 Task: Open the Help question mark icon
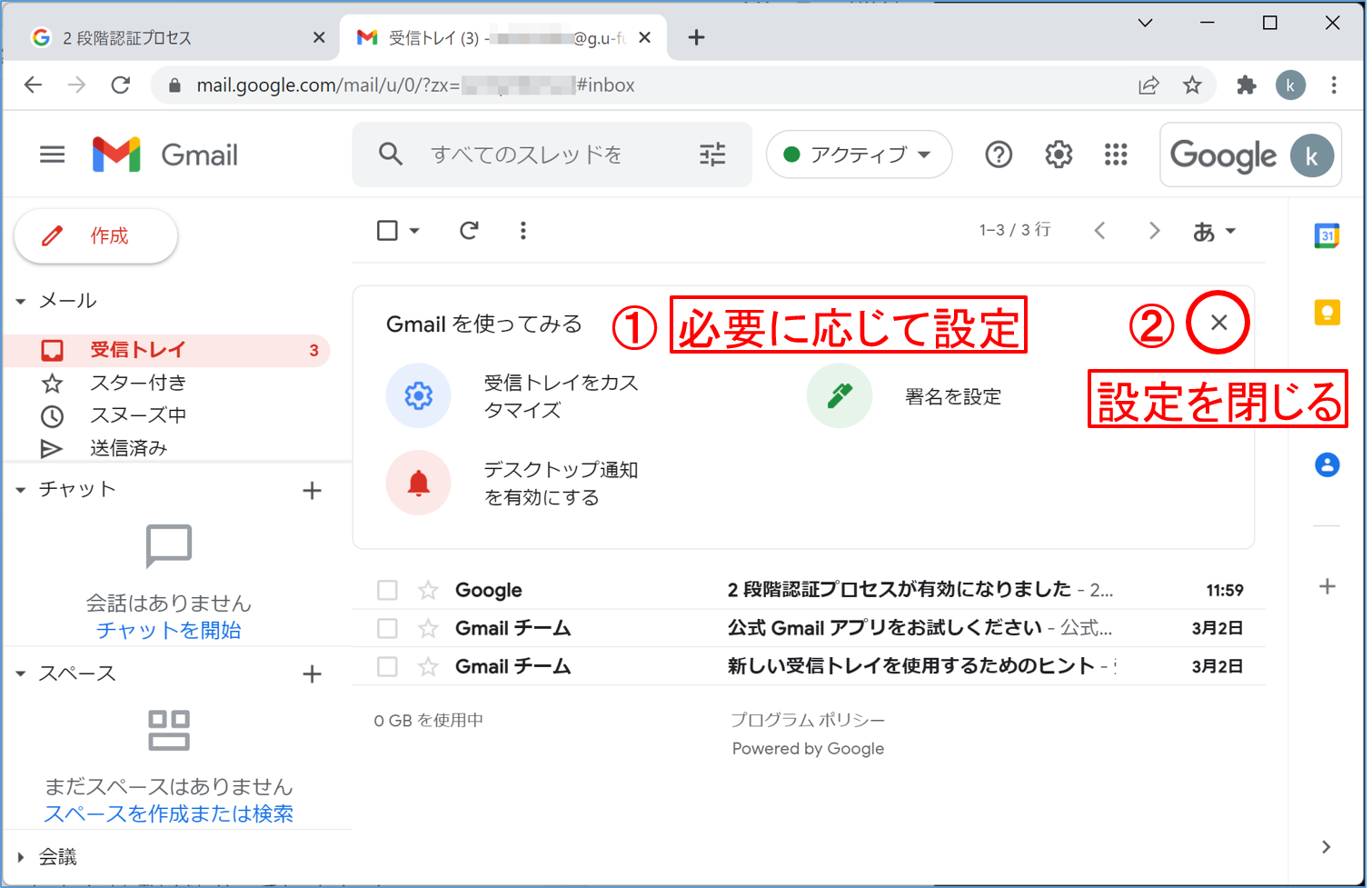(999, 155)
